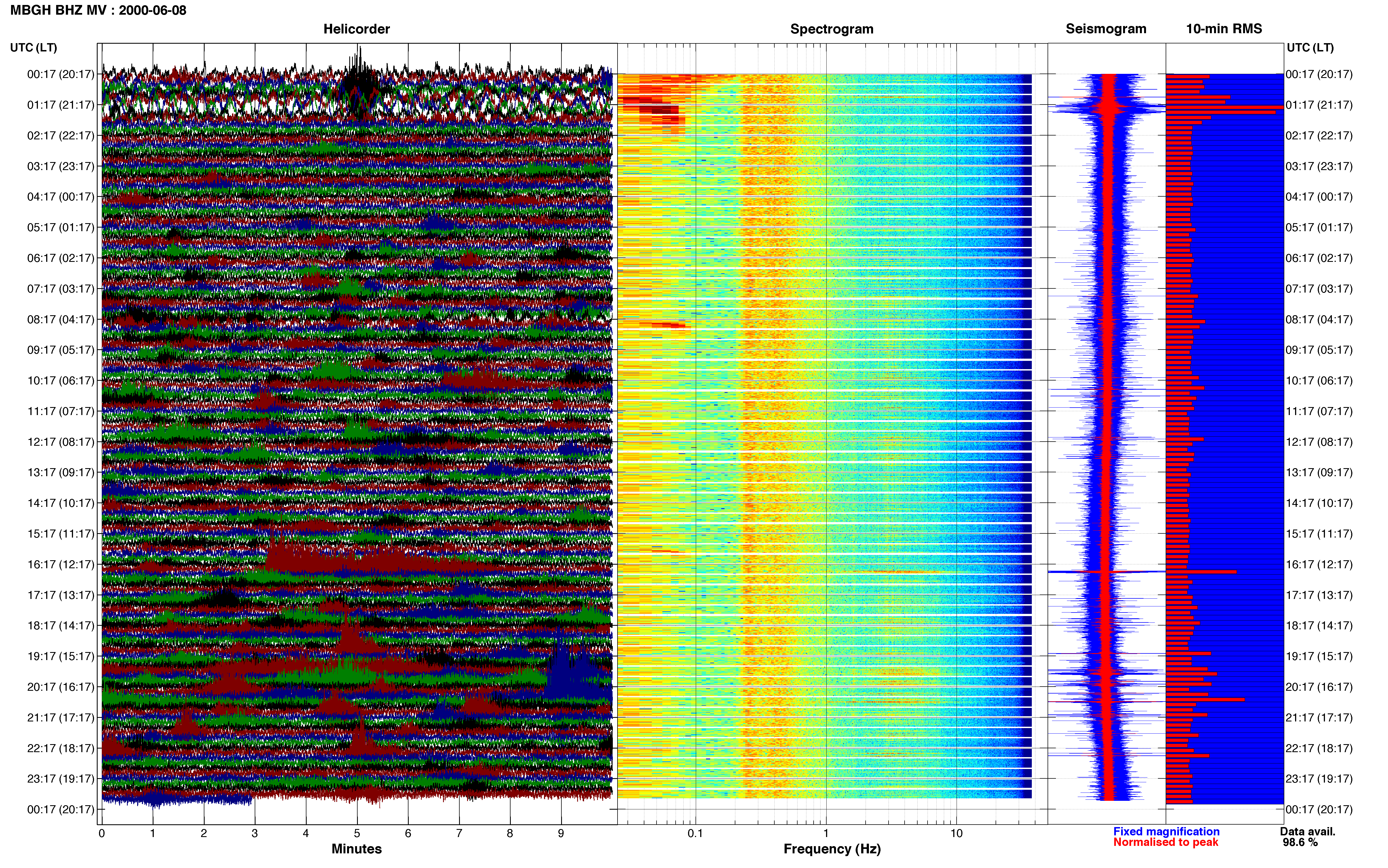
Task: Click the 'Fixed magnification' legend text
Action: point(1166,831)
